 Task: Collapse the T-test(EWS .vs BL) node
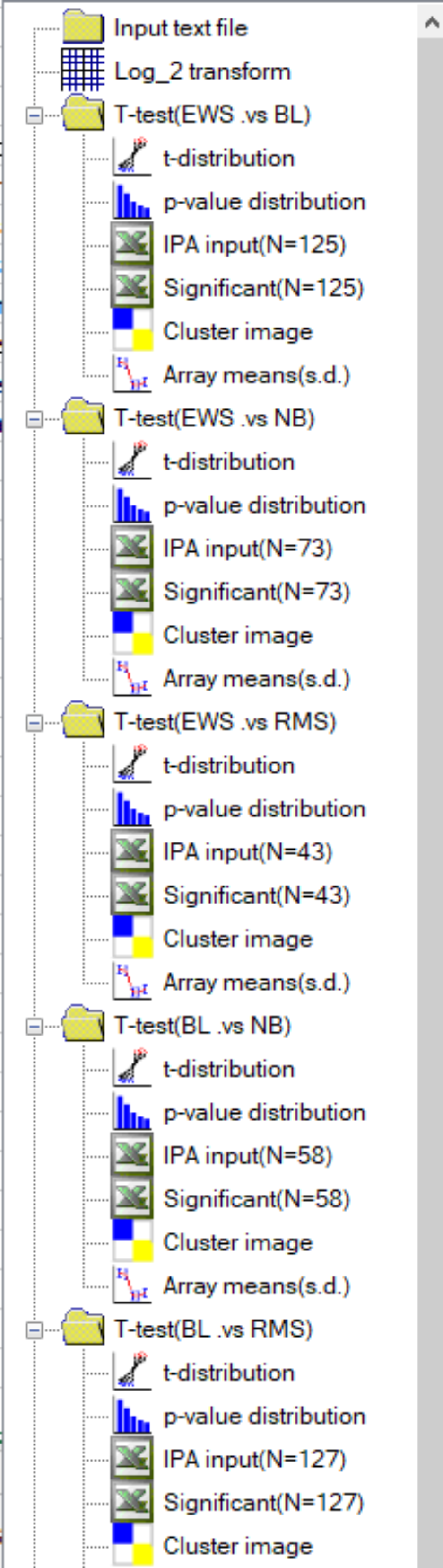point(35,115)
